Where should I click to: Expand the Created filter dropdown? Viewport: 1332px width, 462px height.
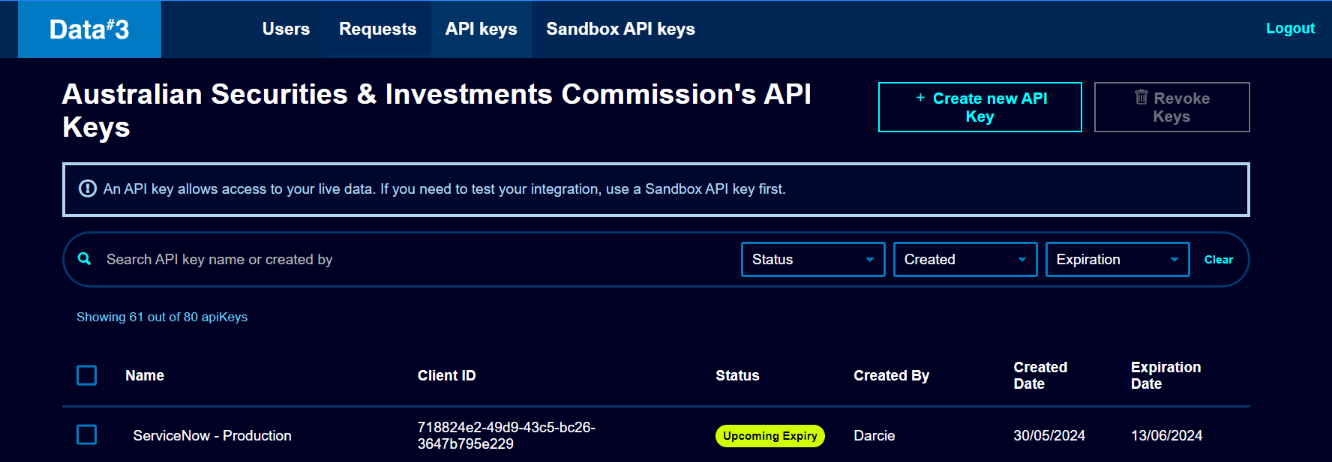(x=965, y=259)
